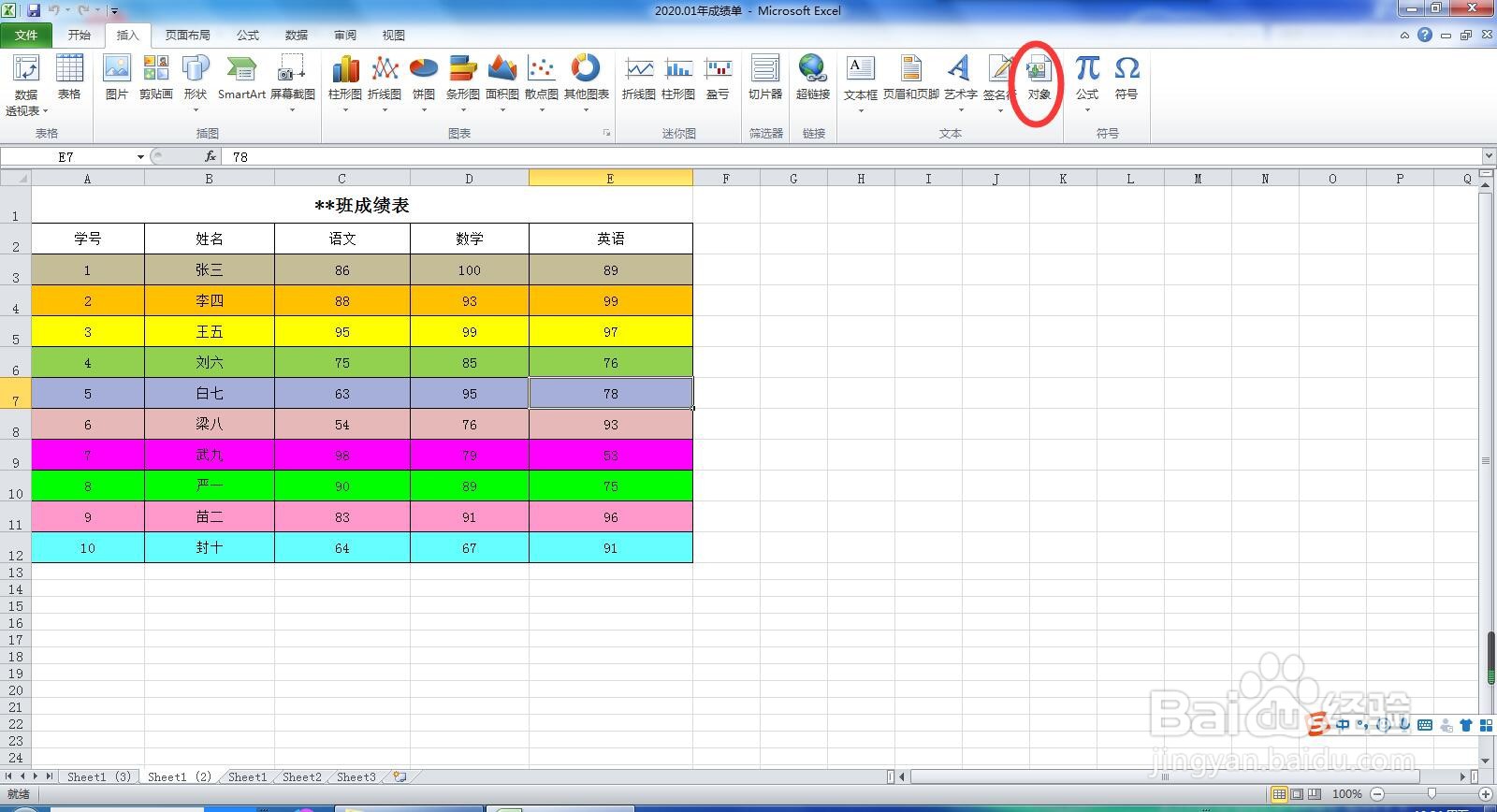Switch to the 数据 tab
This screenshot has height=812, width=1497.
(297, 35)
